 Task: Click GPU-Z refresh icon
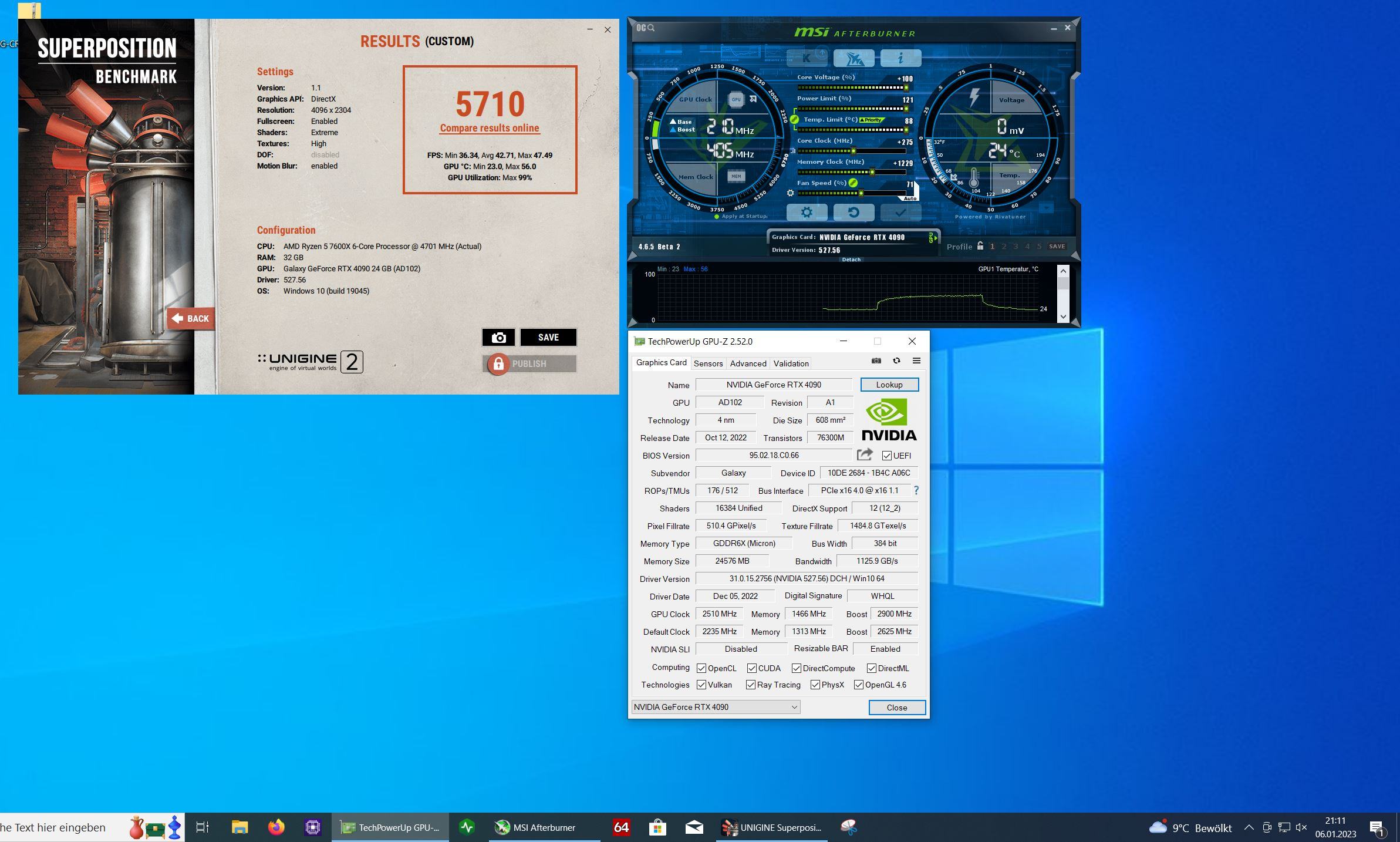(896, 361)
